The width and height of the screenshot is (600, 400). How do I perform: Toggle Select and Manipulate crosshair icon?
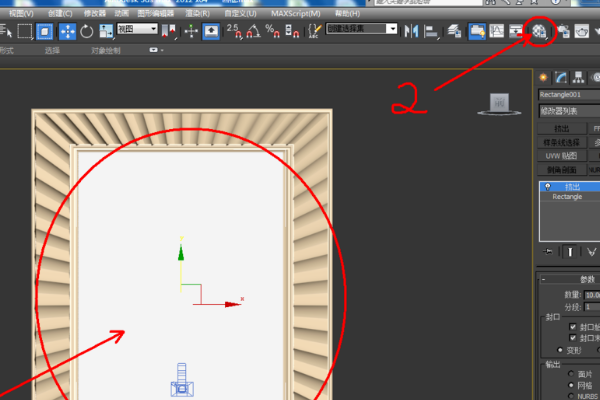pos(191,31)
